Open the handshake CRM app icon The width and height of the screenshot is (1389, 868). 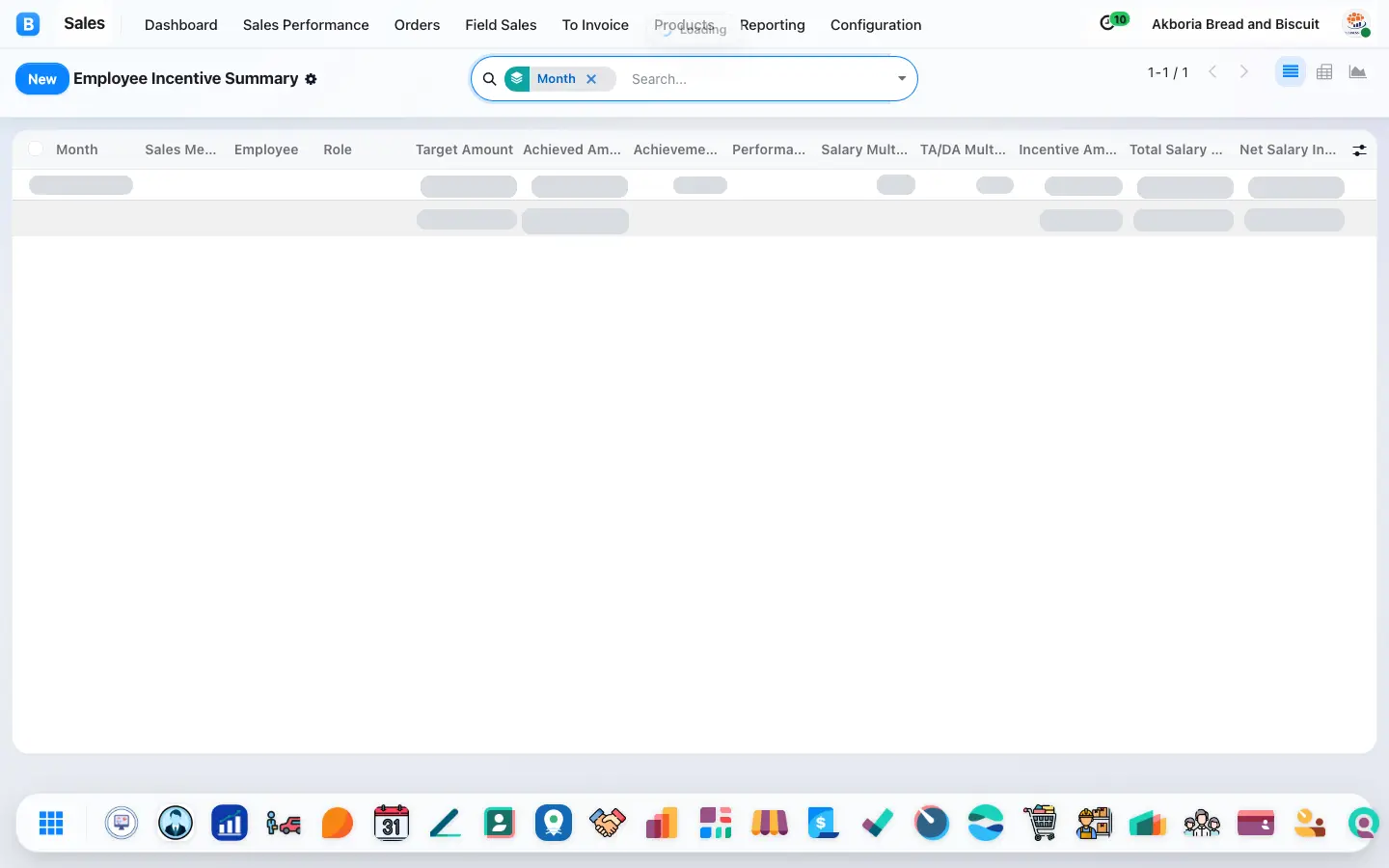click(608, 823)
